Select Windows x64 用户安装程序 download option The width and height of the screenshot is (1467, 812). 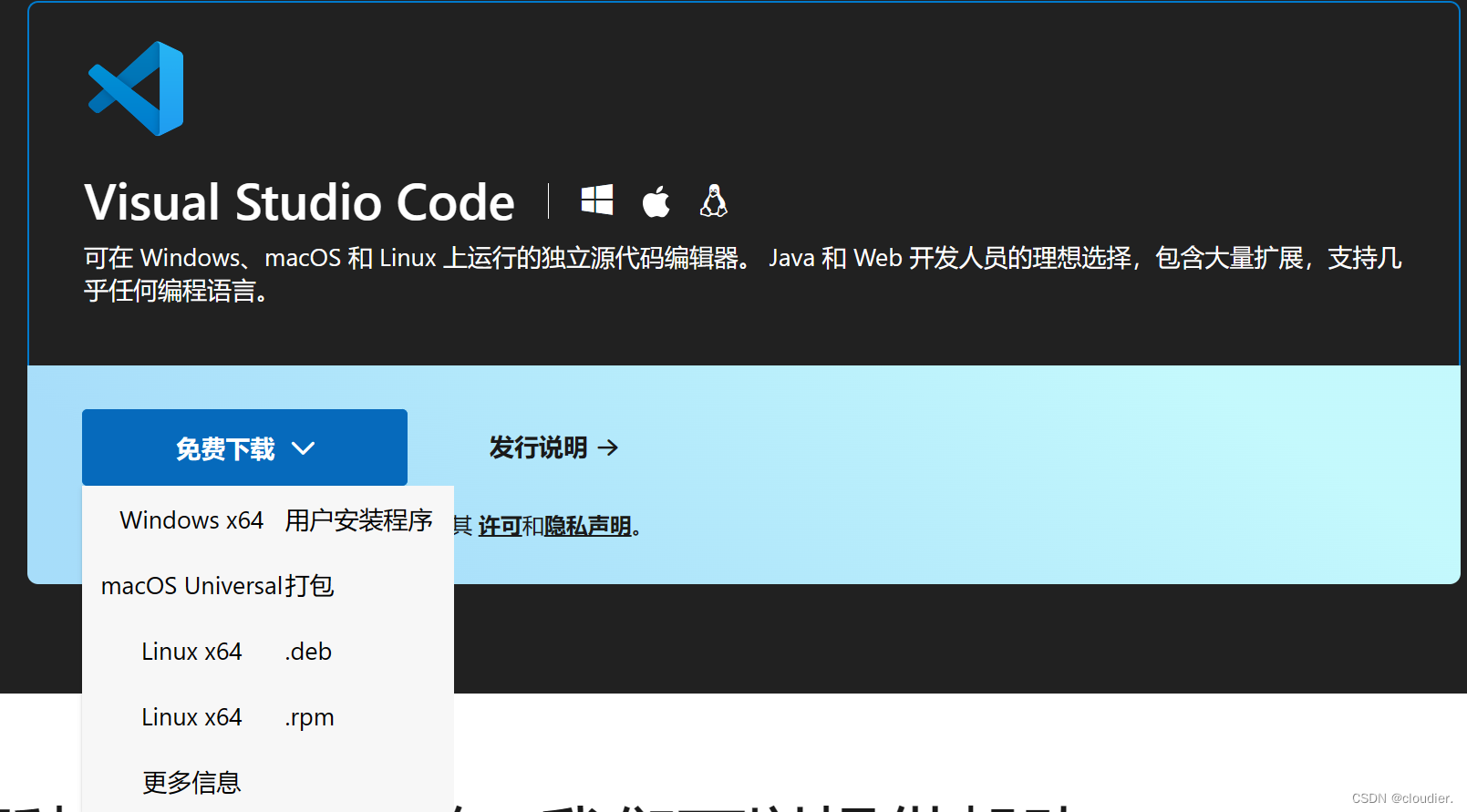click(268, 520)
